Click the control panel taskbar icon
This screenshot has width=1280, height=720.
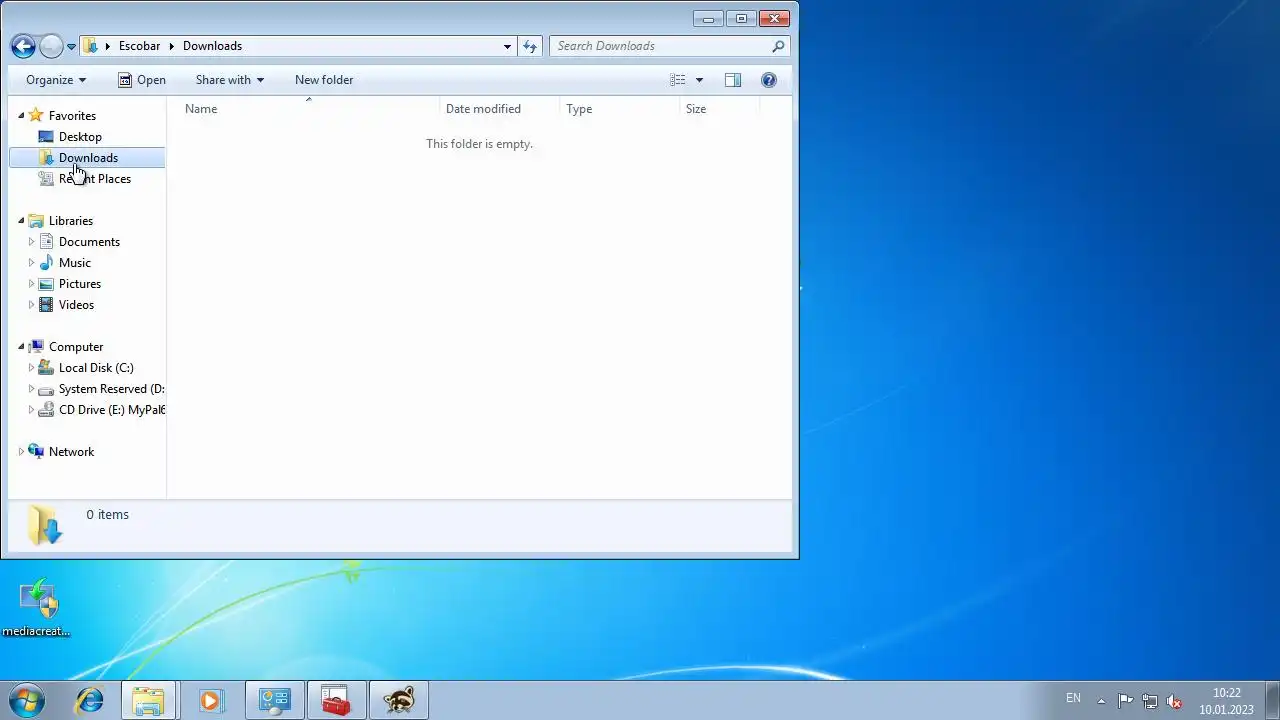pyautogui.click(x=274, y=701)
